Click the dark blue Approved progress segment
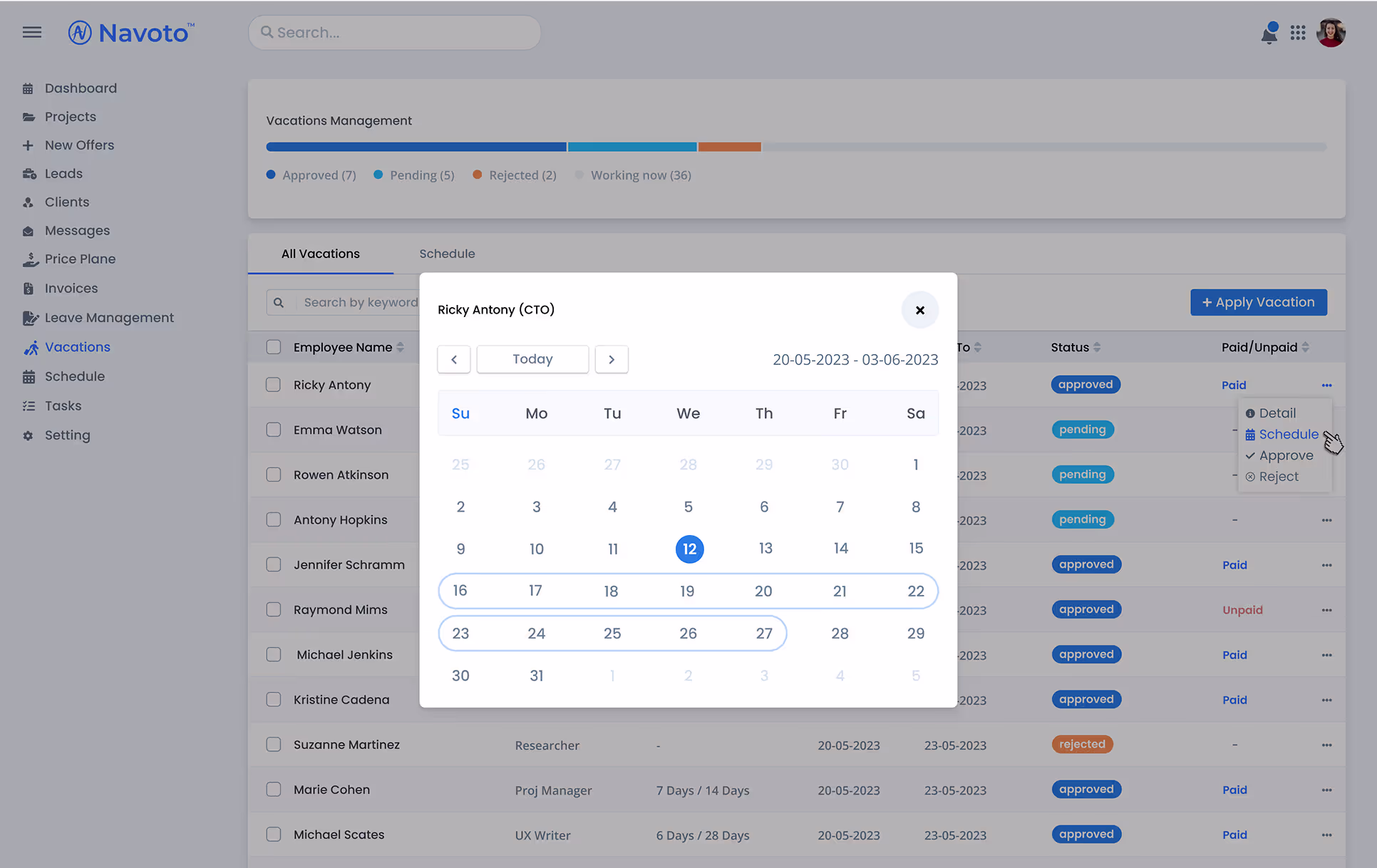 (x=416, y=147)
